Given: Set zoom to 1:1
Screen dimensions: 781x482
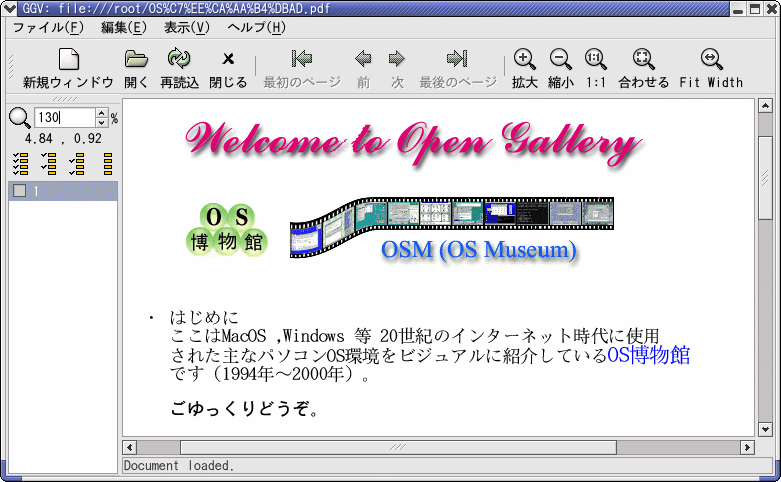Looking at the screenshot, I should [596, 69].
